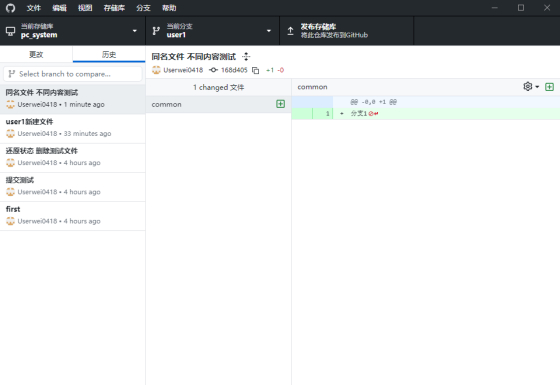Image resolution: width=560 pixels, height=385 pixels.
Task: Open the 编辑 menu
Action: tap(59, 8)
